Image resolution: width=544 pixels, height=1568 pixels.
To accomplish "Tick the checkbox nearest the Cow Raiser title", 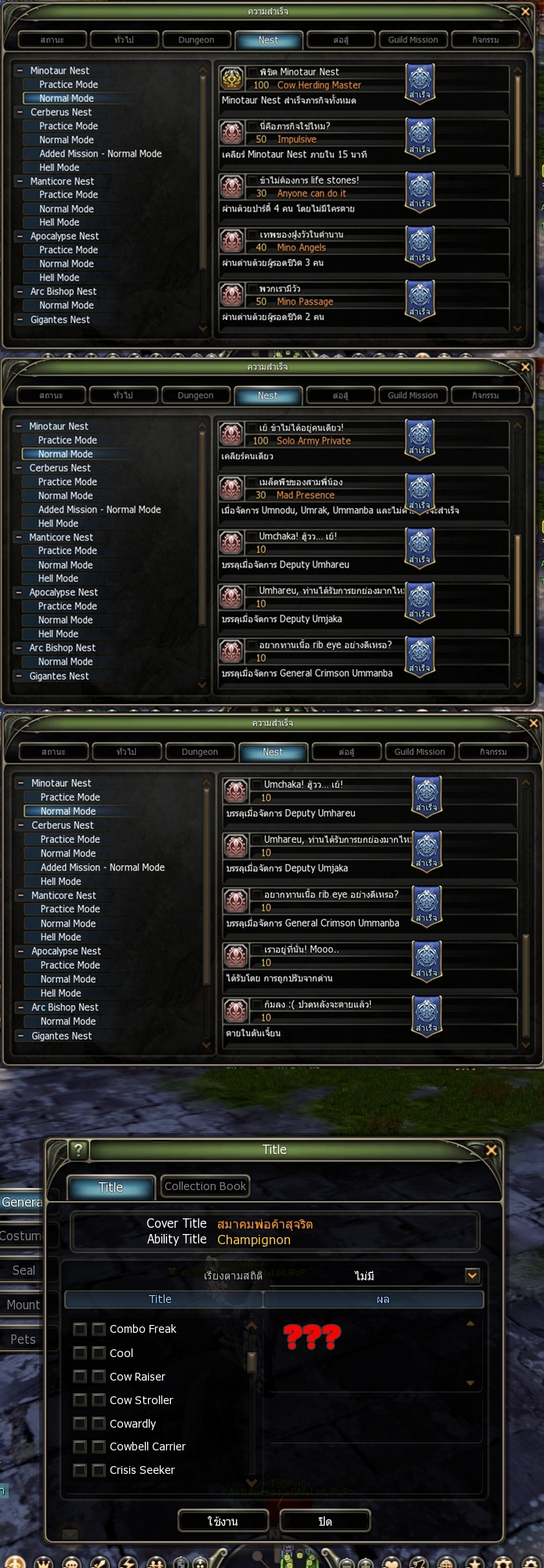I will pyautogui.click(x=98, y=1376).
